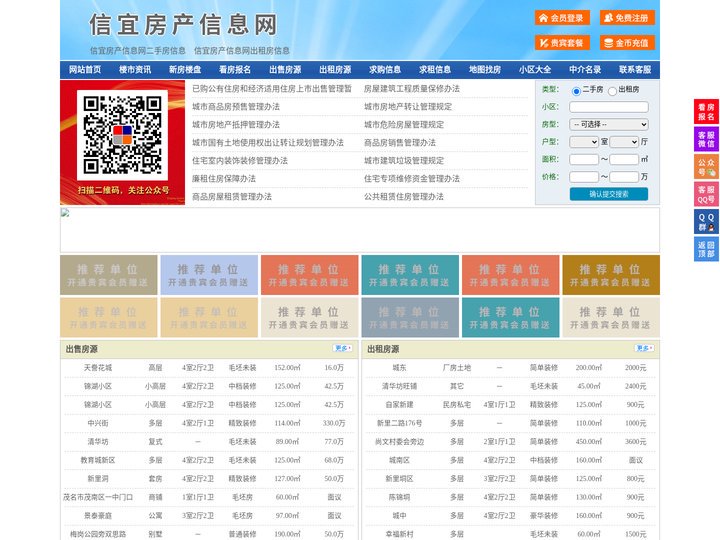Open the 金币充值 button with the coins icon

[627, 43]
